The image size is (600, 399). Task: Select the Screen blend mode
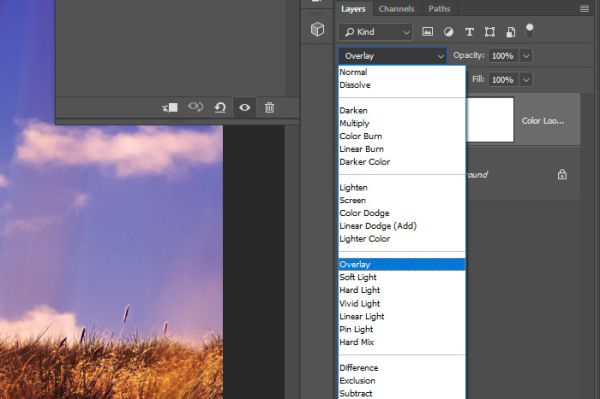click(x=402, y=200)
